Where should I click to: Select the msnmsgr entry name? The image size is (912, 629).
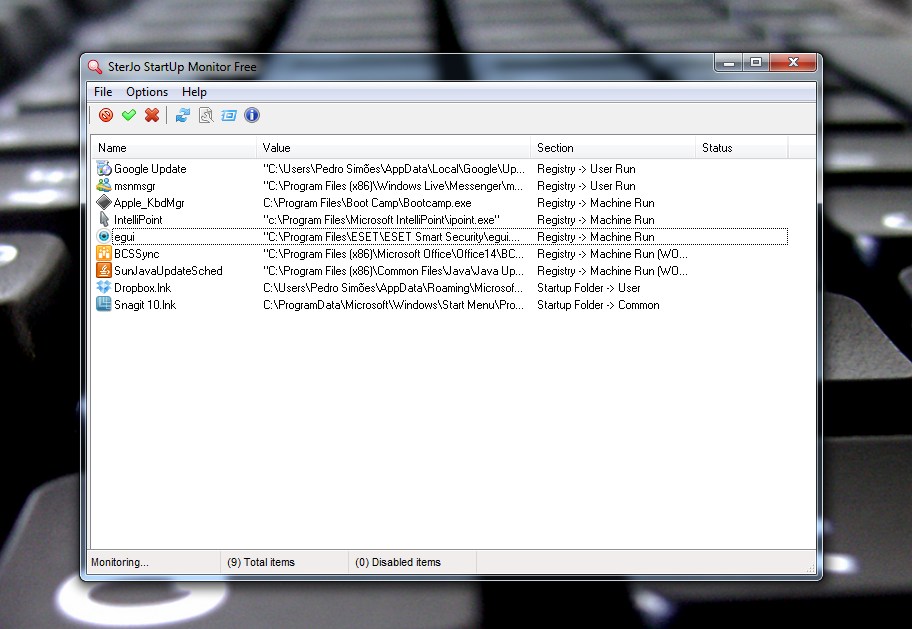(135, 186)
